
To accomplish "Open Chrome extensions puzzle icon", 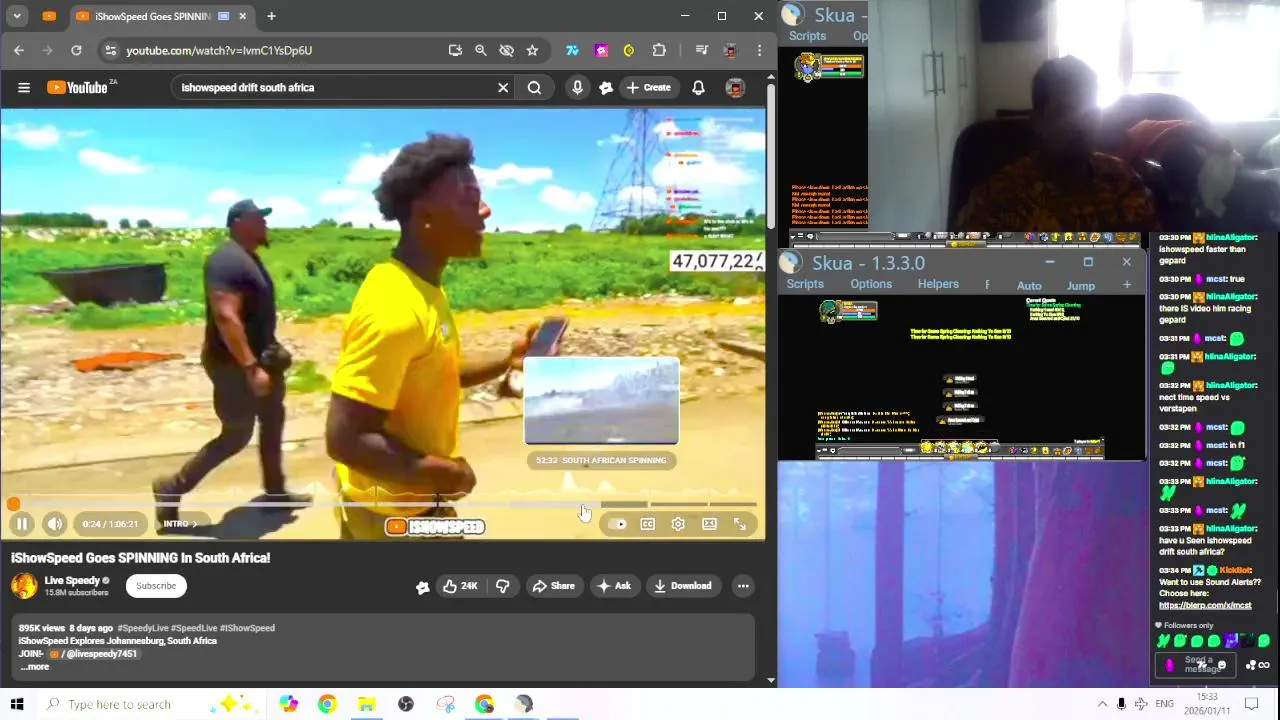I will pos(659,50).
